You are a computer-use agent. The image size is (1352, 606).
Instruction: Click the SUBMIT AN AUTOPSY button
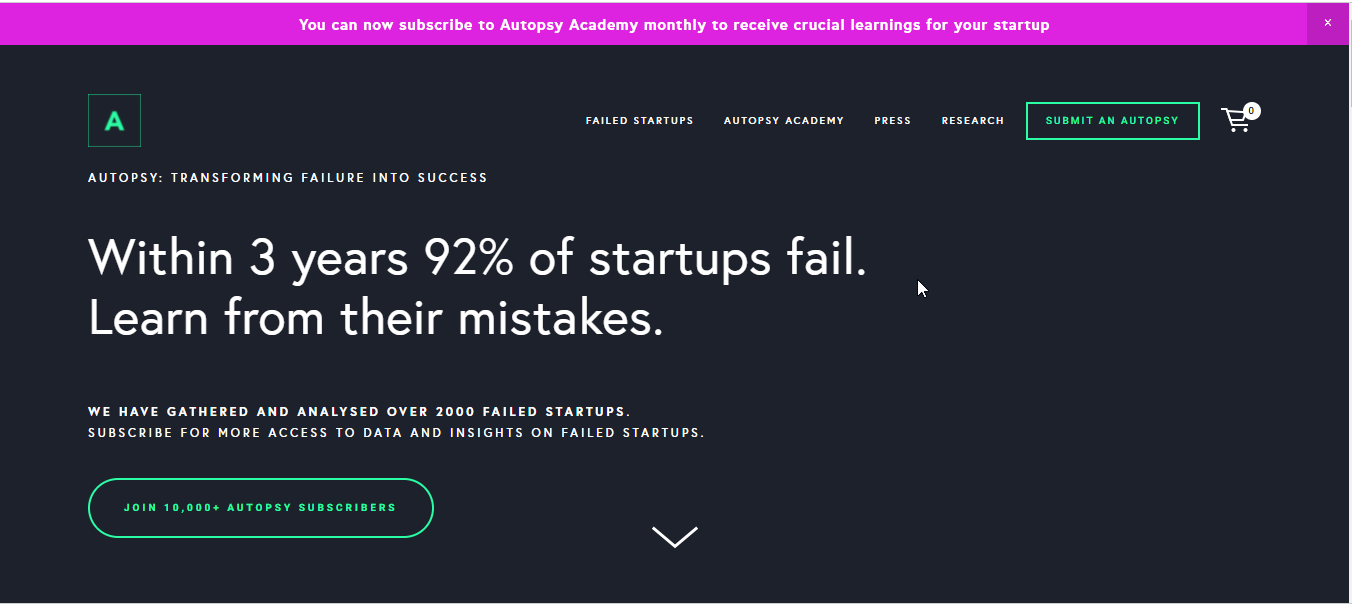click(x=1112, y=120)
